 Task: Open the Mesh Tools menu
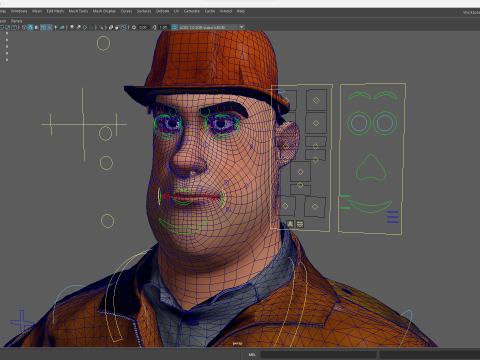(78, 11)
